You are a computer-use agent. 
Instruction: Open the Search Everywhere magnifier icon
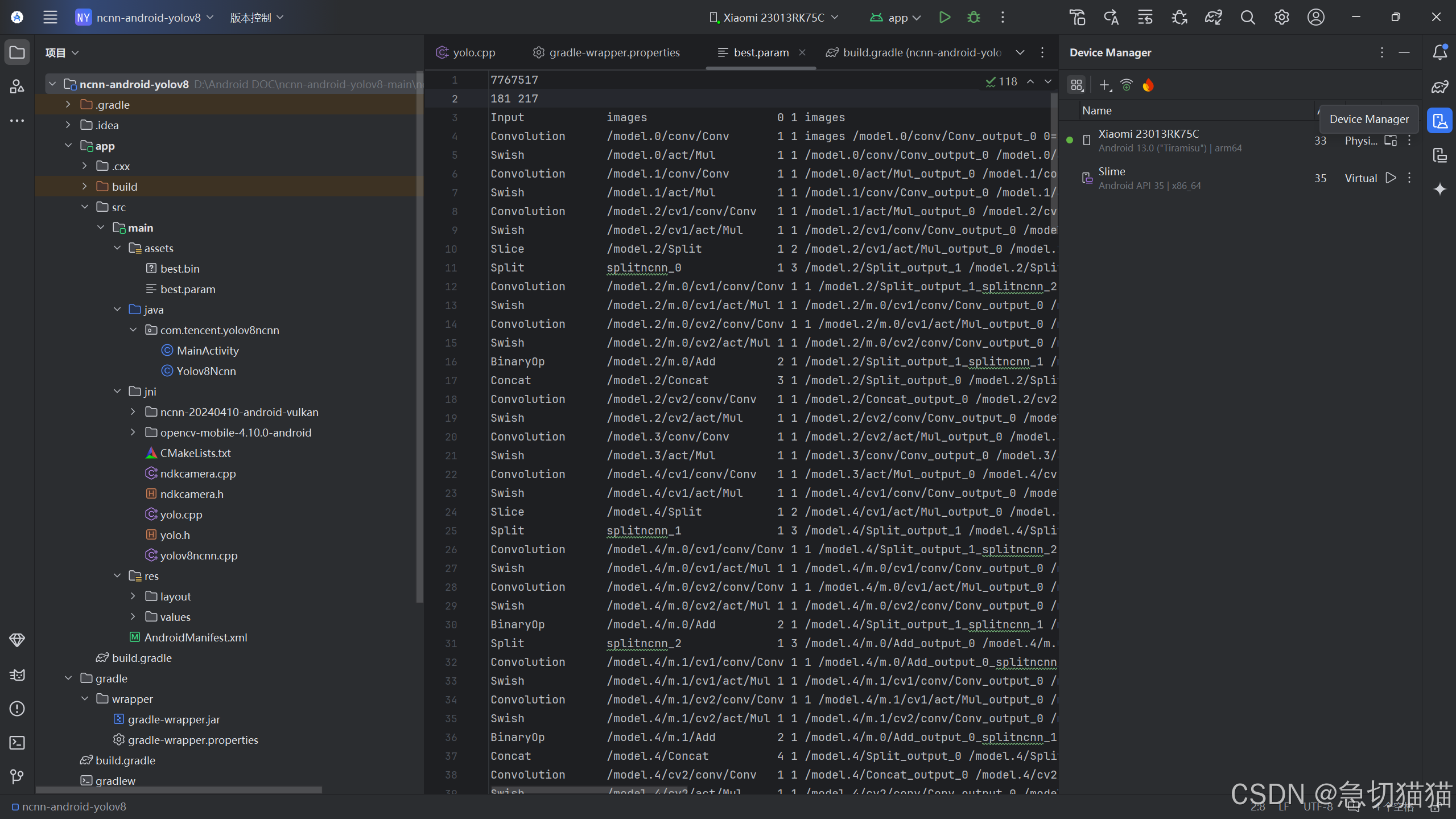(x=1248, y=17)
